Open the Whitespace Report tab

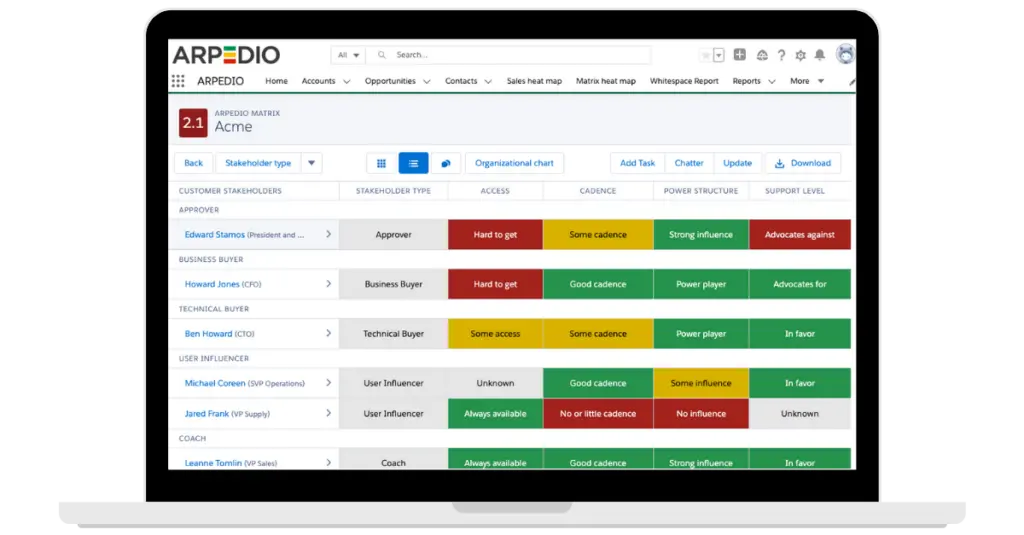(684, 81)
